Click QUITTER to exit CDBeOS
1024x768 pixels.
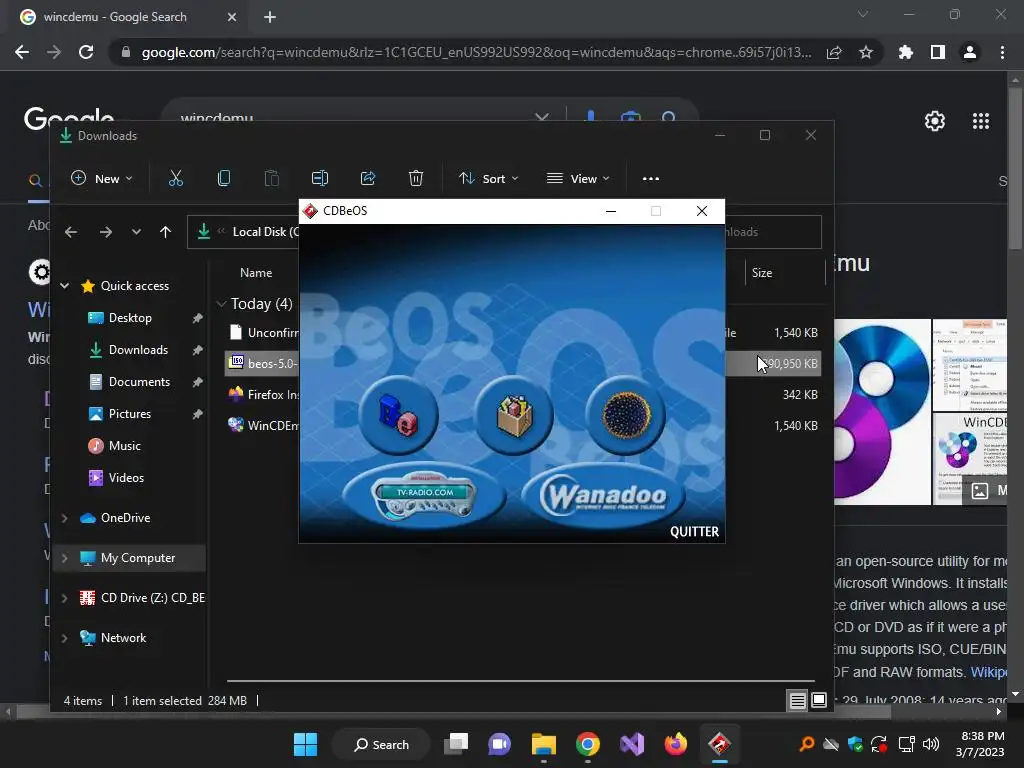(x=694, y=532)
